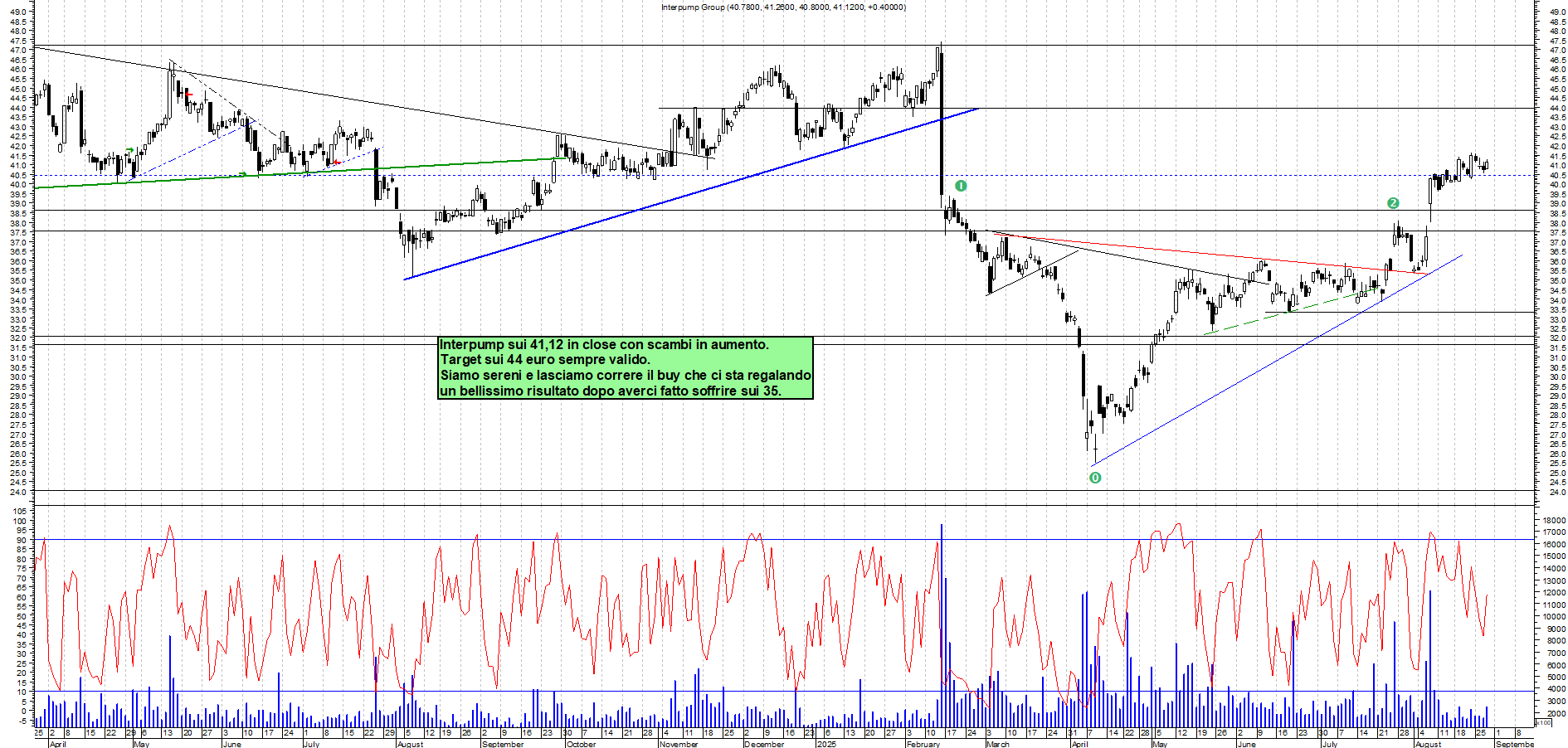The height and width of the screenshot is (748, 1568).
Task: Click the 10000 volume axis value
Action: pyautogui.click(x=1553, y=617)
